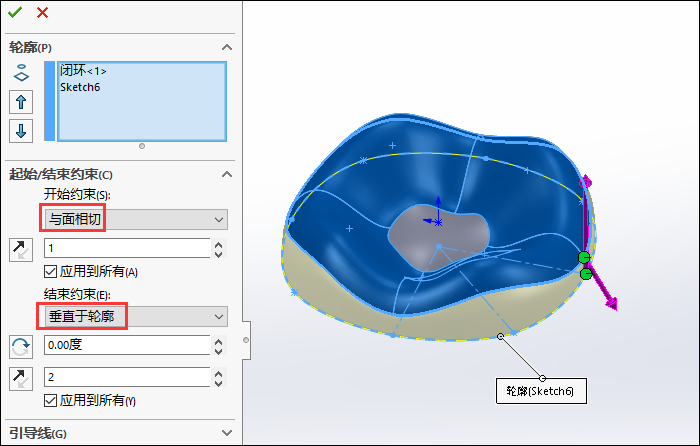Toggle the 应用到所有(A) checkbox

[50, 271]
